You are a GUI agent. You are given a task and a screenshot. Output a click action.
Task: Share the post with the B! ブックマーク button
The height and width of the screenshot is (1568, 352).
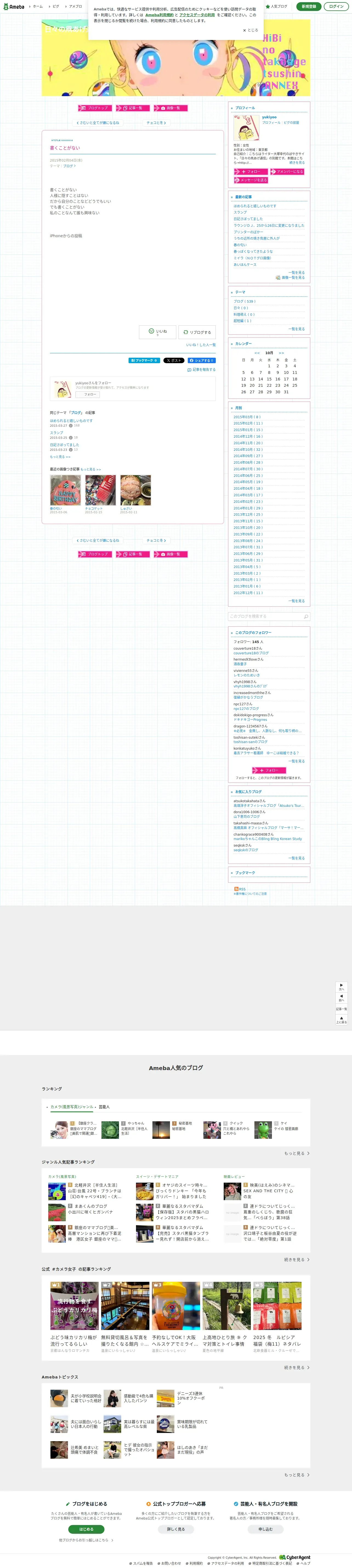pyautogui.click(x=144, y=360)
